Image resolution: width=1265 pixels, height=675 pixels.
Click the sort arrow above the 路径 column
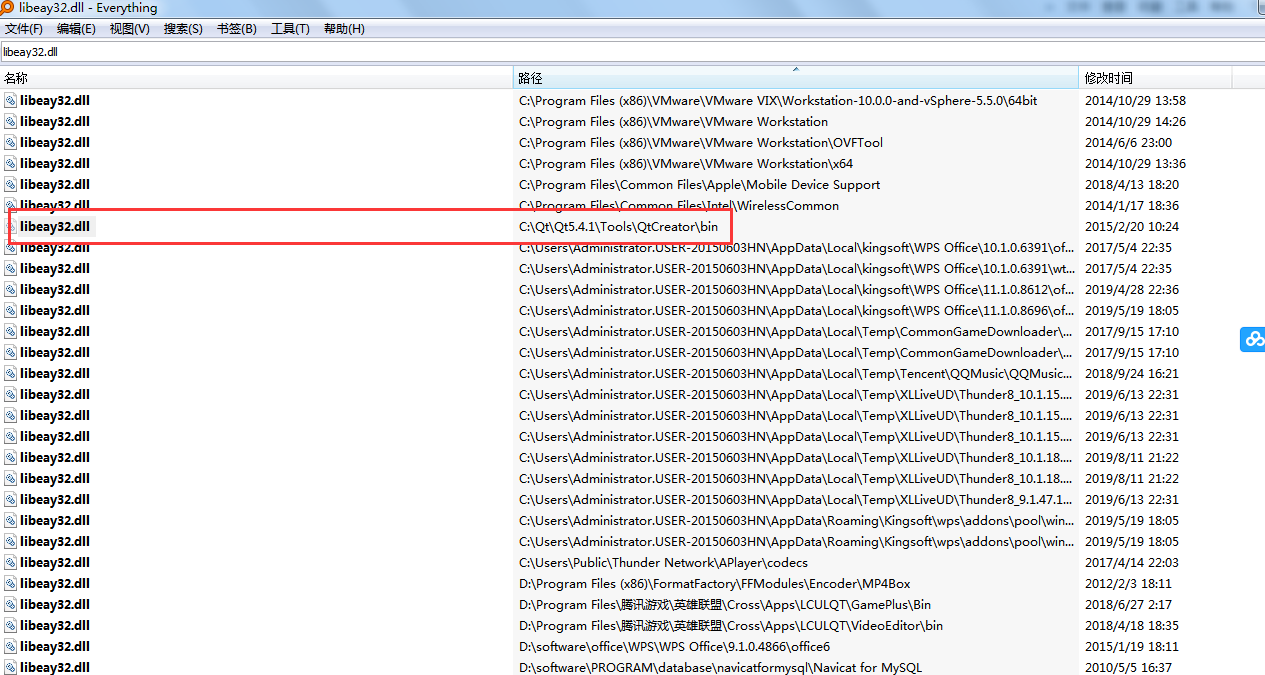tap(797, 70)
